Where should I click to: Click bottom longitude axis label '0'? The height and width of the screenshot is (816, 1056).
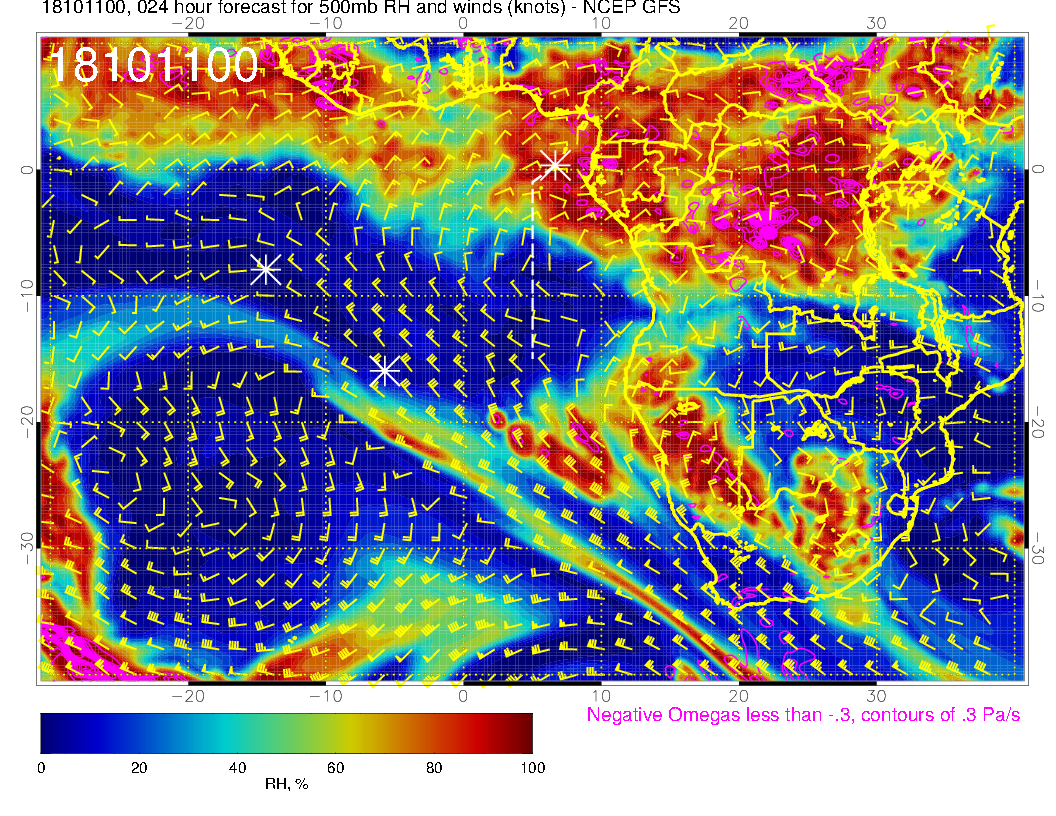coord(463,696)
